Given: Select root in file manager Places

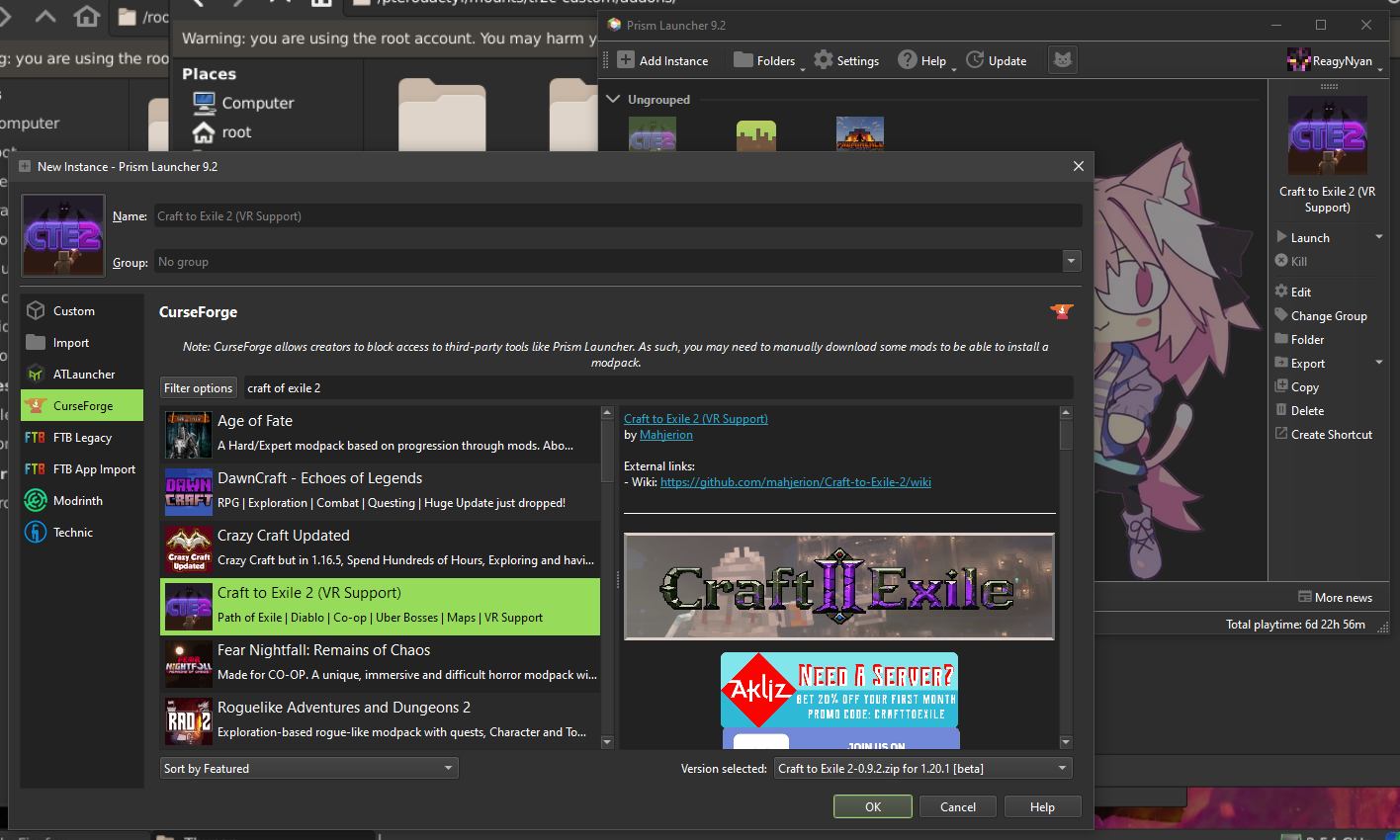Looking at the screenshot, I should 222,131.
